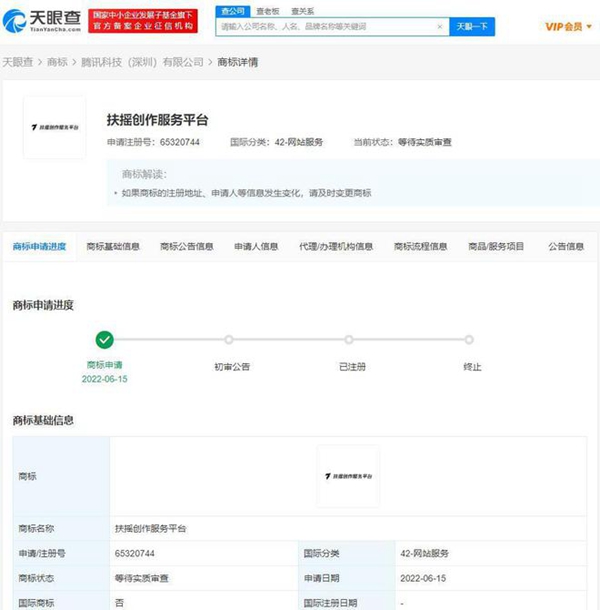
Task: Click the trademark logo thumbnail at top
Action: pyautogui.click(x=54, y=128)
